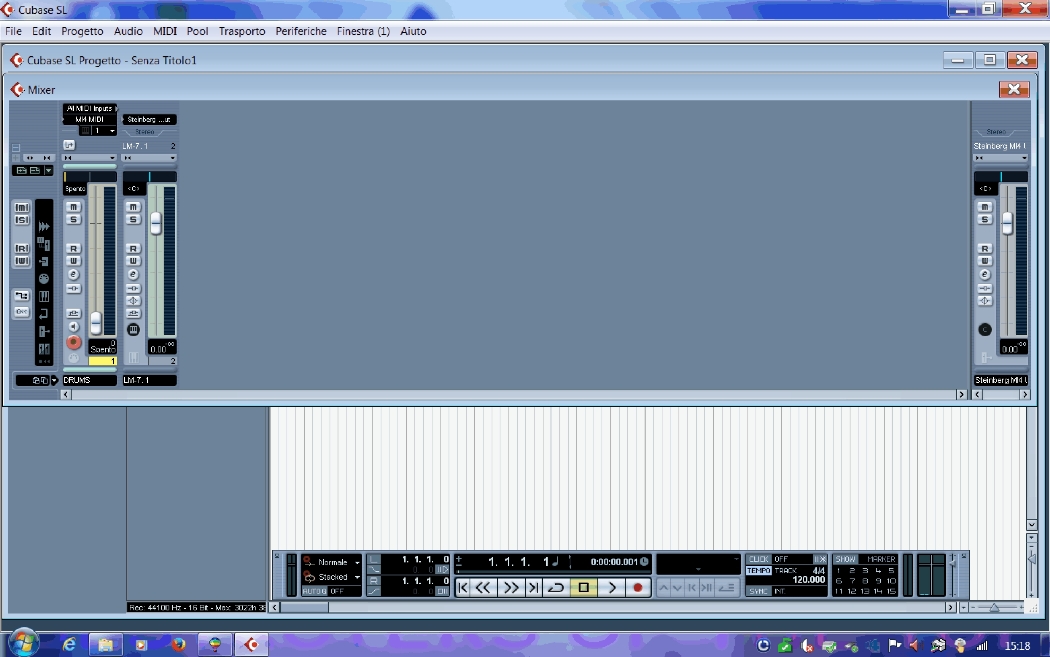This screenshot has height=657, width=1050.
Task: Click master output volume fader handle
Action: coord(1007,223)
